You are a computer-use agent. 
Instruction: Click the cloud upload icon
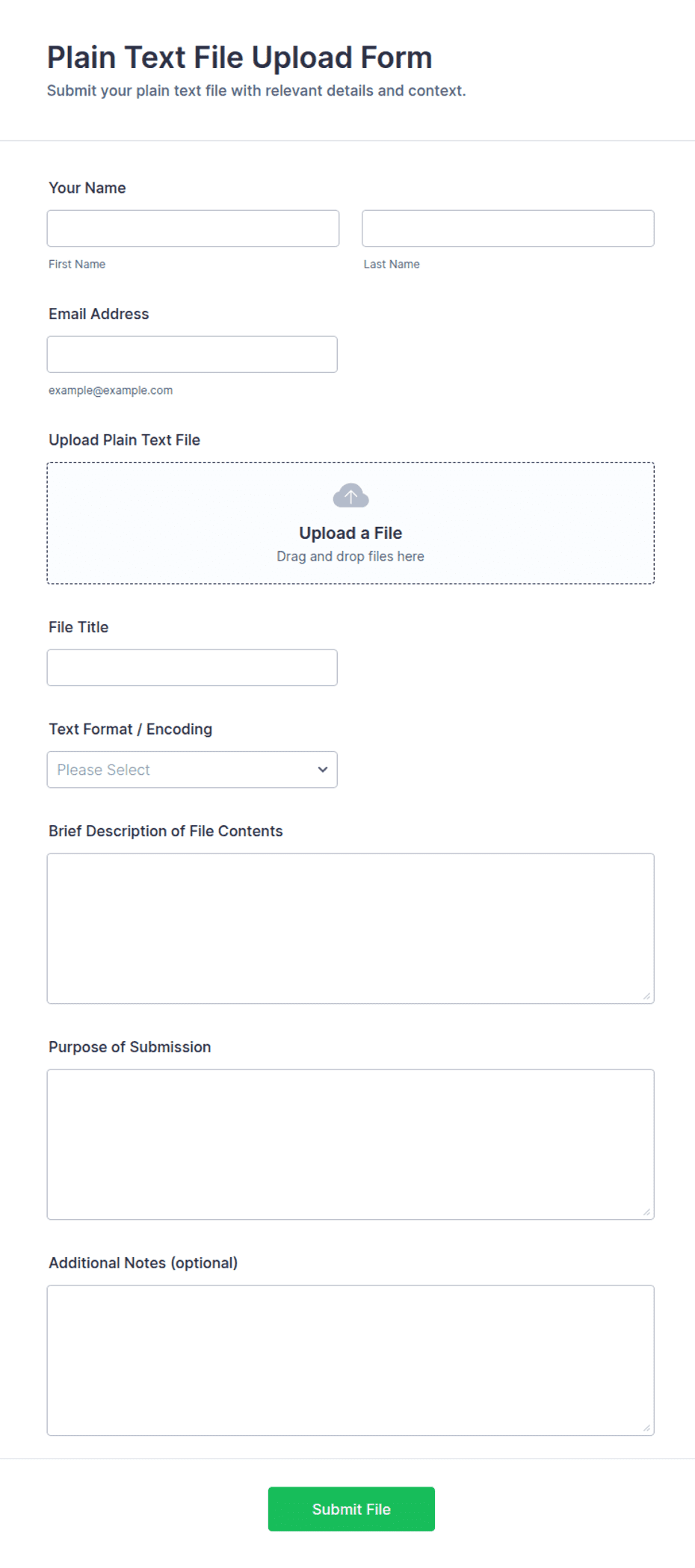pyautogui.click(x=350, y=496)
